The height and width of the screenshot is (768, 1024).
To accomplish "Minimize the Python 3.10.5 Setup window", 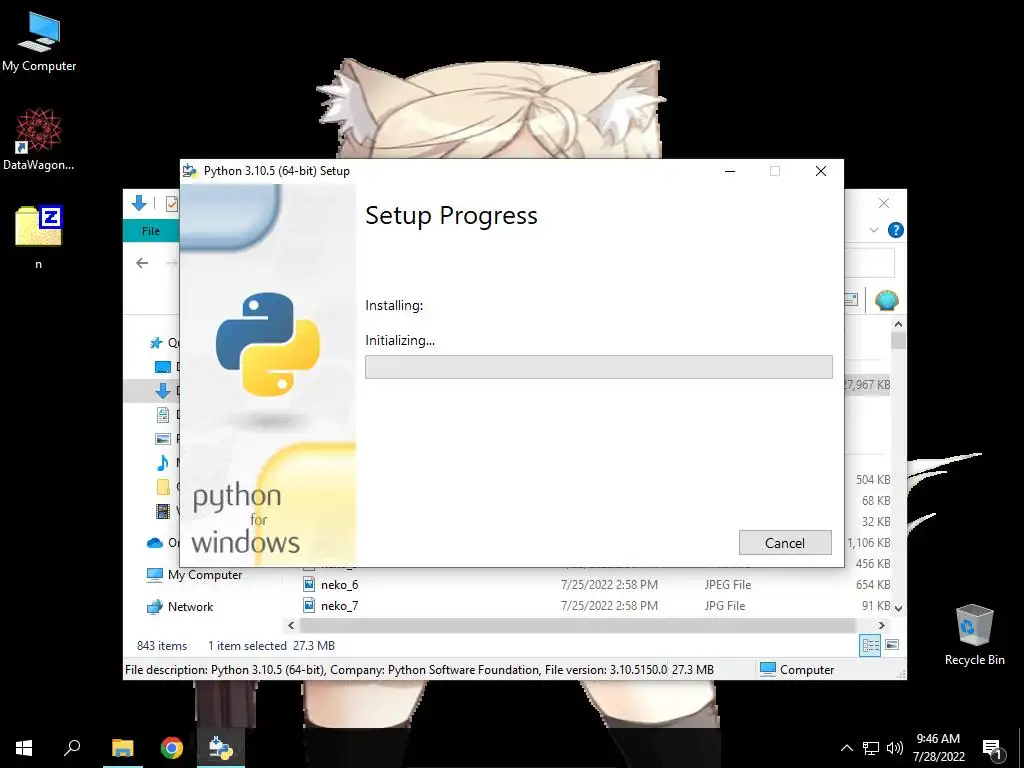I will [730, 171].
